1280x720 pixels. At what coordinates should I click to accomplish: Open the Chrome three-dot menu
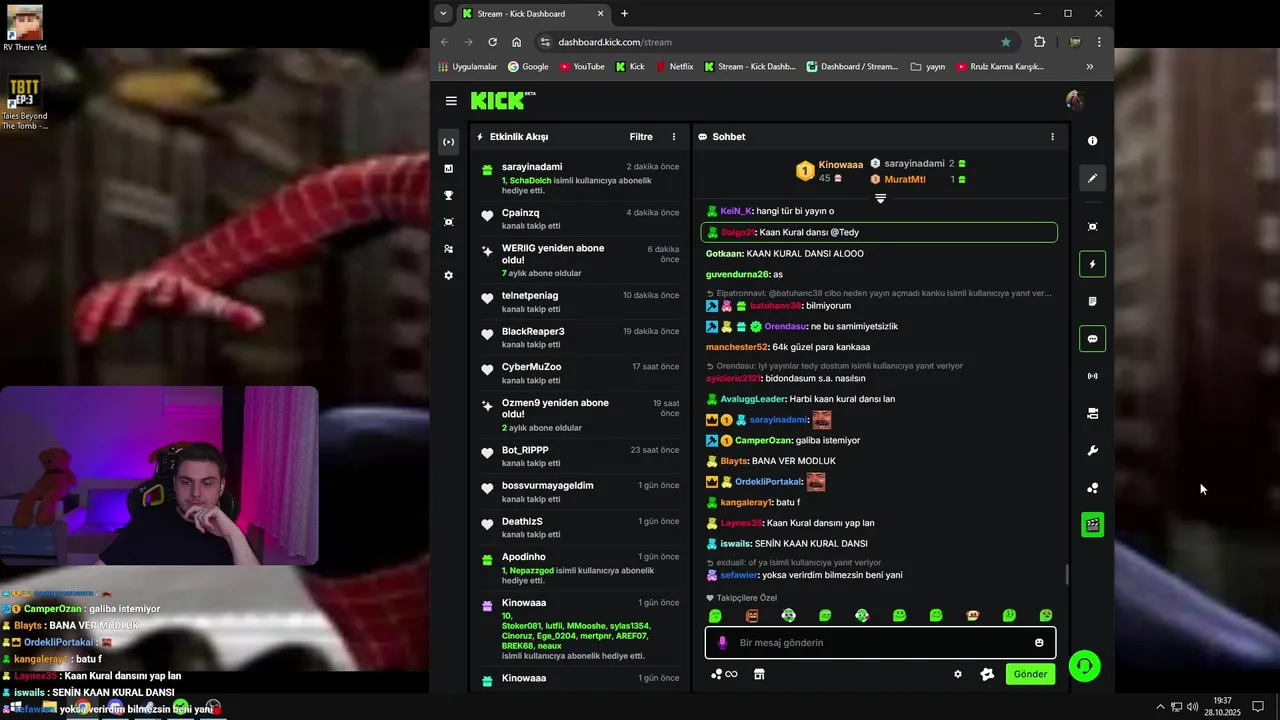(x=1099, y=42)
